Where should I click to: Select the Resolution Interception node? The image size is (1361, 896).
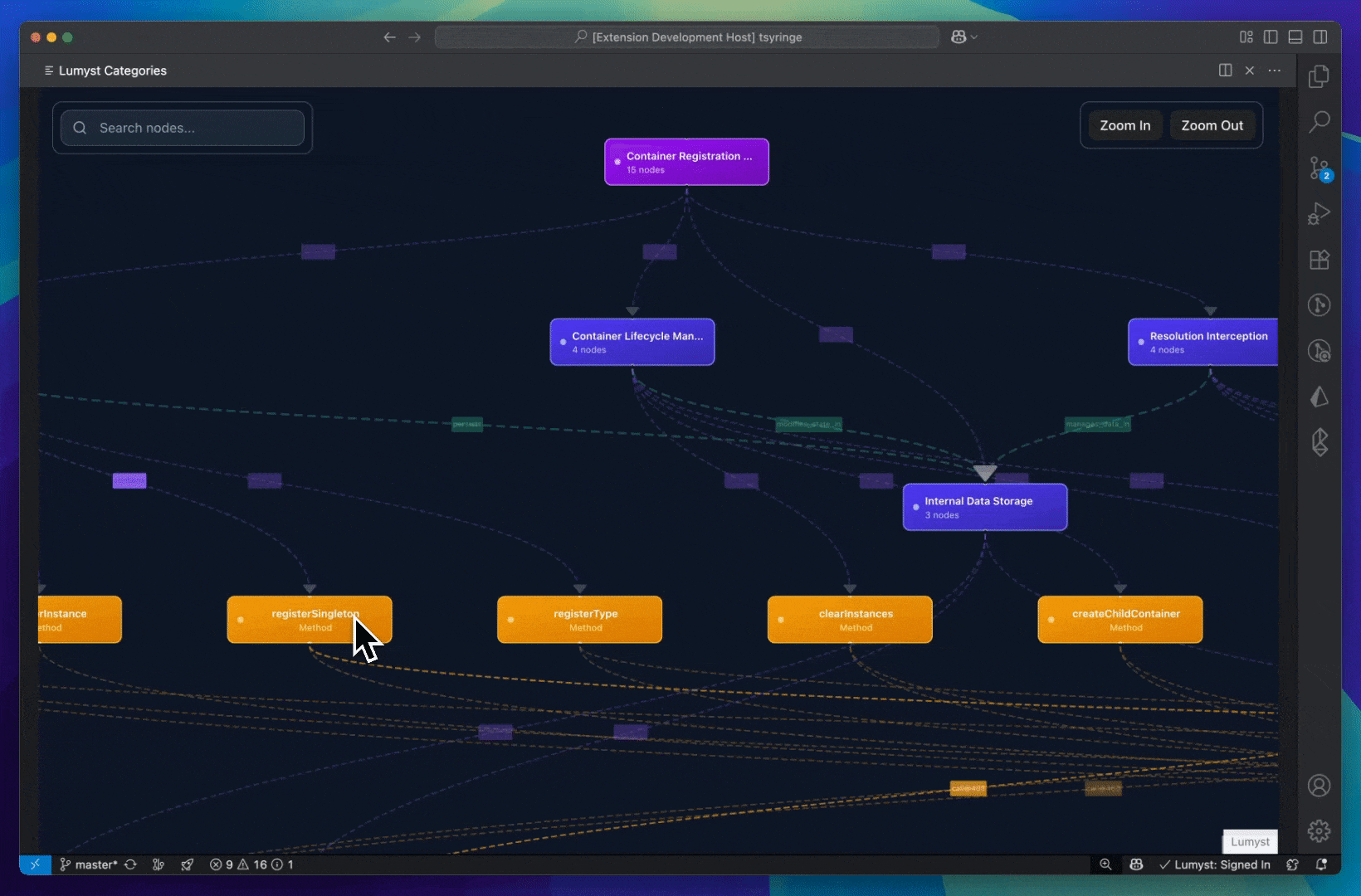click(1202, 342)
